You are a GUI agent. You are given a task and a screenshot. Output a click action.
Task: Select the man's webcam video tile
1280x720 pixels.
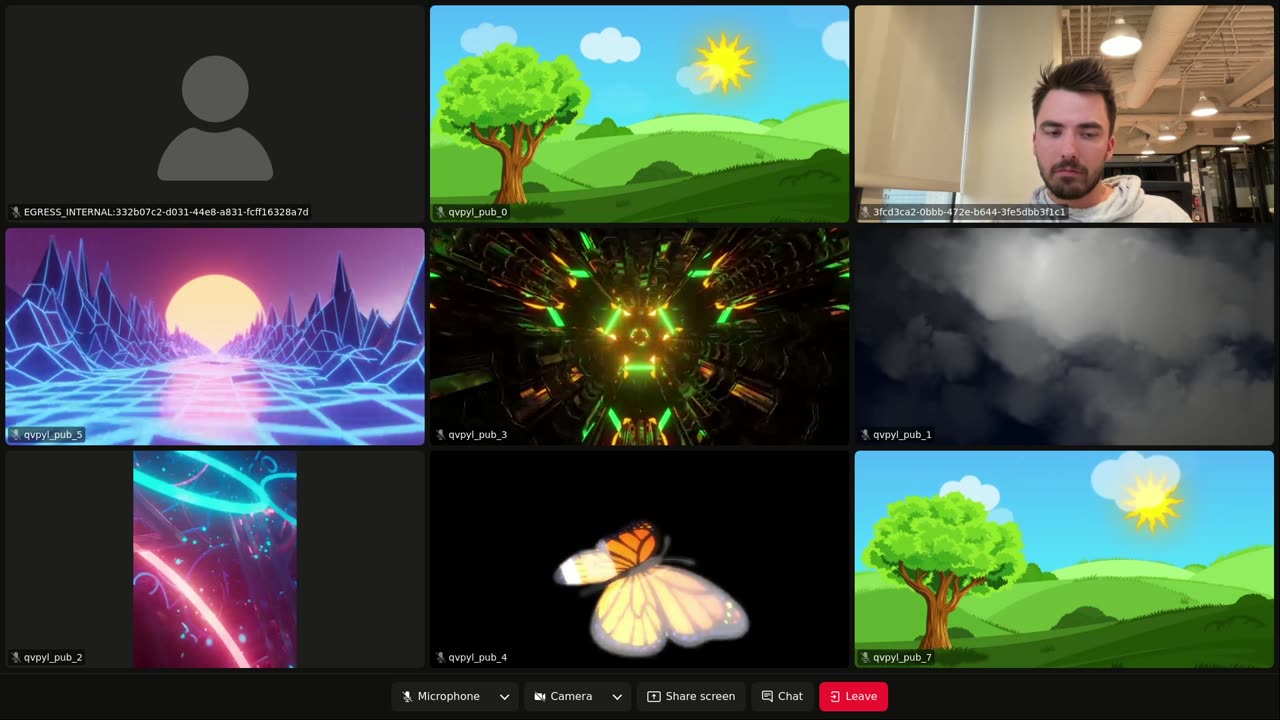[1064, 114]
